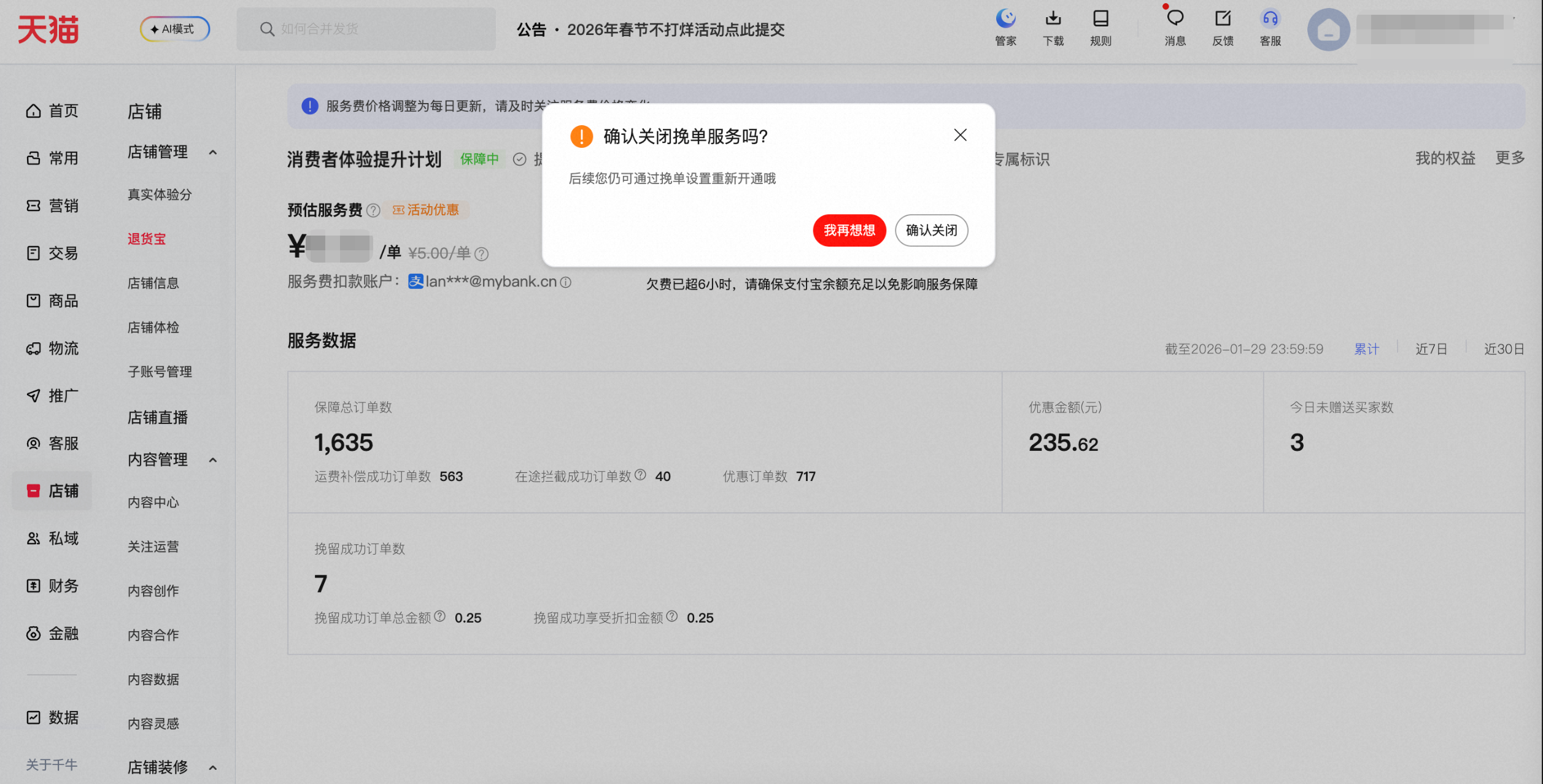Open 关注运营 menu item
The width and height of the screenshot is (1543, 784).
[153, 546]
